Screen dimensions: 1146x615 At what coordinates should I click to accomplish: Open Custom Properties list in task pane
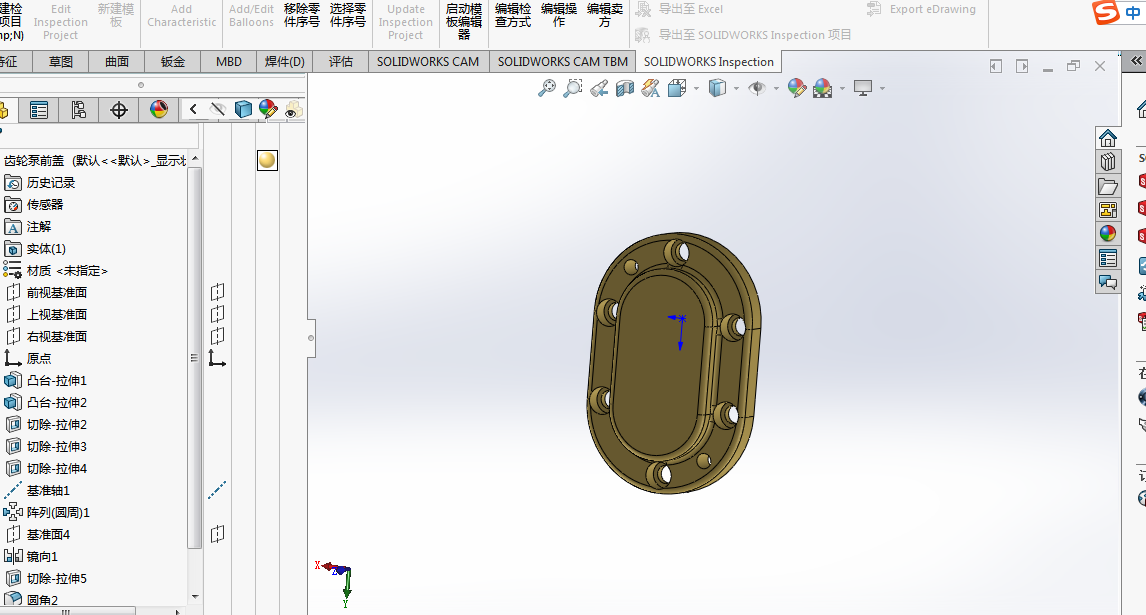click(x=1108, y=257)
